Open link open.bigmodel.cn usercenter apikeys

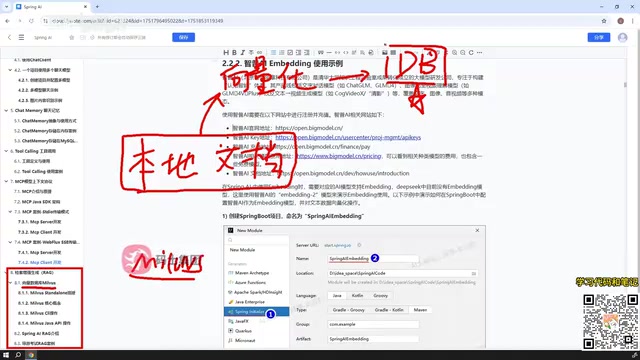pyautogui.click(x=348, y=138)
